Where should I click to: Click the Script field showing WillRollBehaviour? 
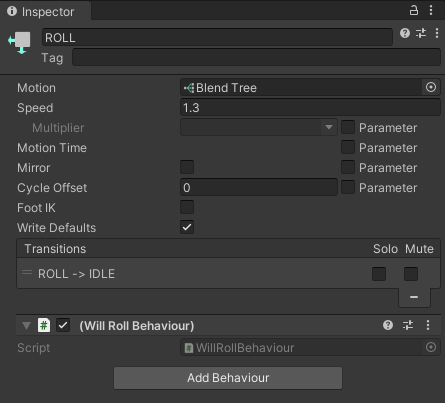[x=310, y=347]
